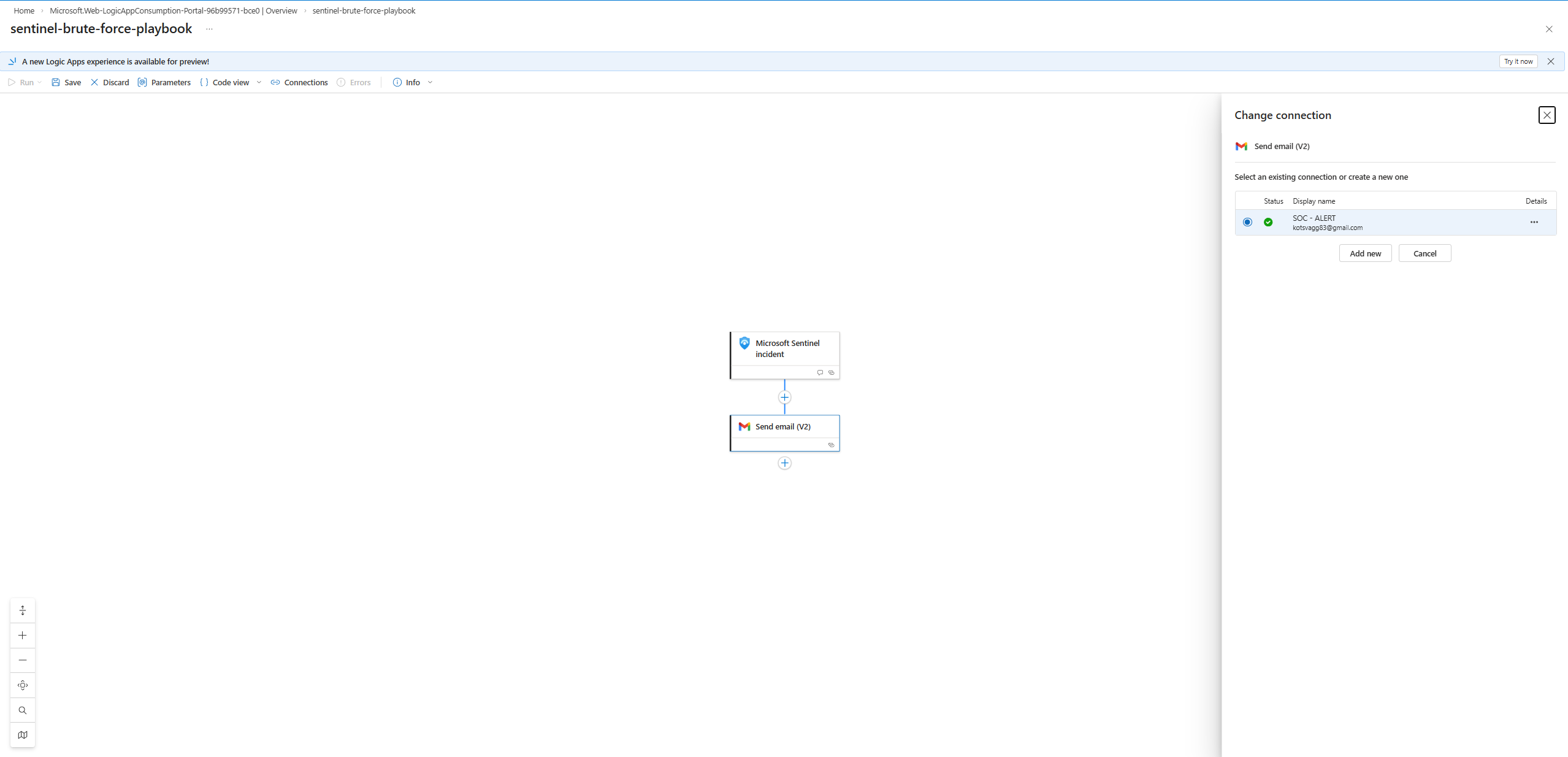Select the SOC - ALERT connection radio button
1568x757 pixels.
pyautogui.click(x=1248, y=221)
